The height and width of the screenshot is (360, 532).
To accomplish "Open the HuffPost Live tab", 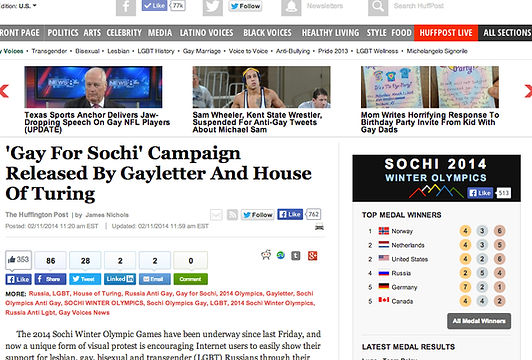I will point(446,33).
